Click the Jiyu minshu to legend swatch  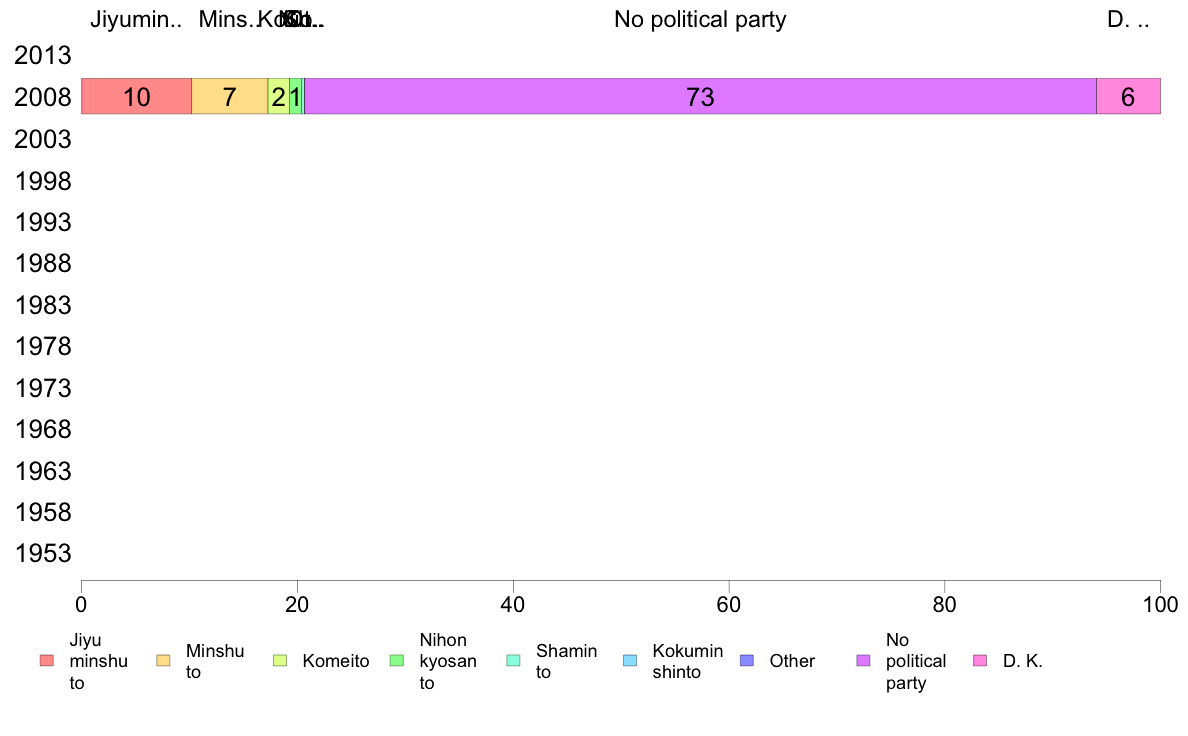point(47,661)
